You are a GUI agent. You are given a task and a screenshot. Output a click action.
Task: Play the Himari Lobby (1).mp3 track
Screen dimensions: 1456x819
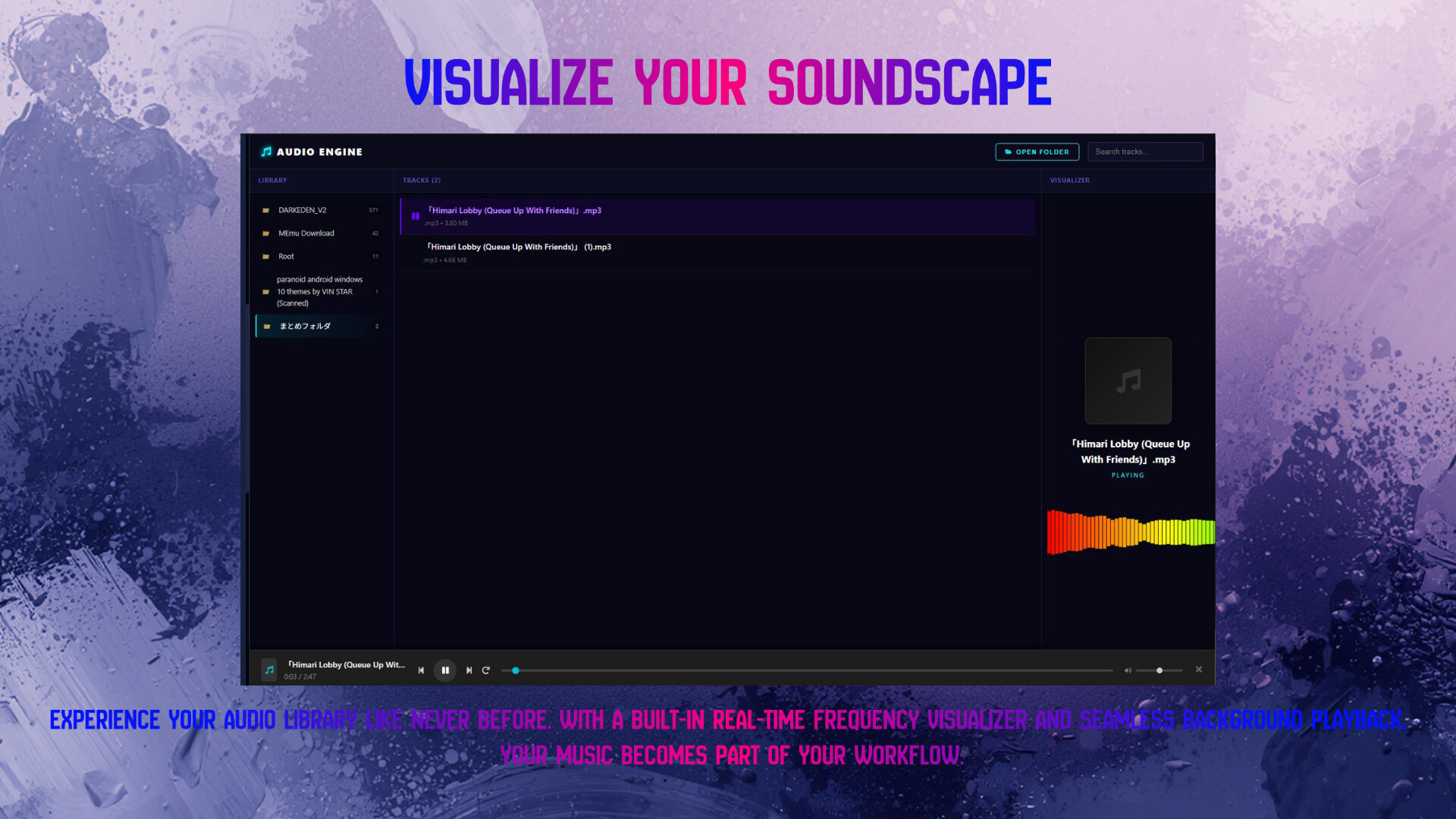coord(519,248)
